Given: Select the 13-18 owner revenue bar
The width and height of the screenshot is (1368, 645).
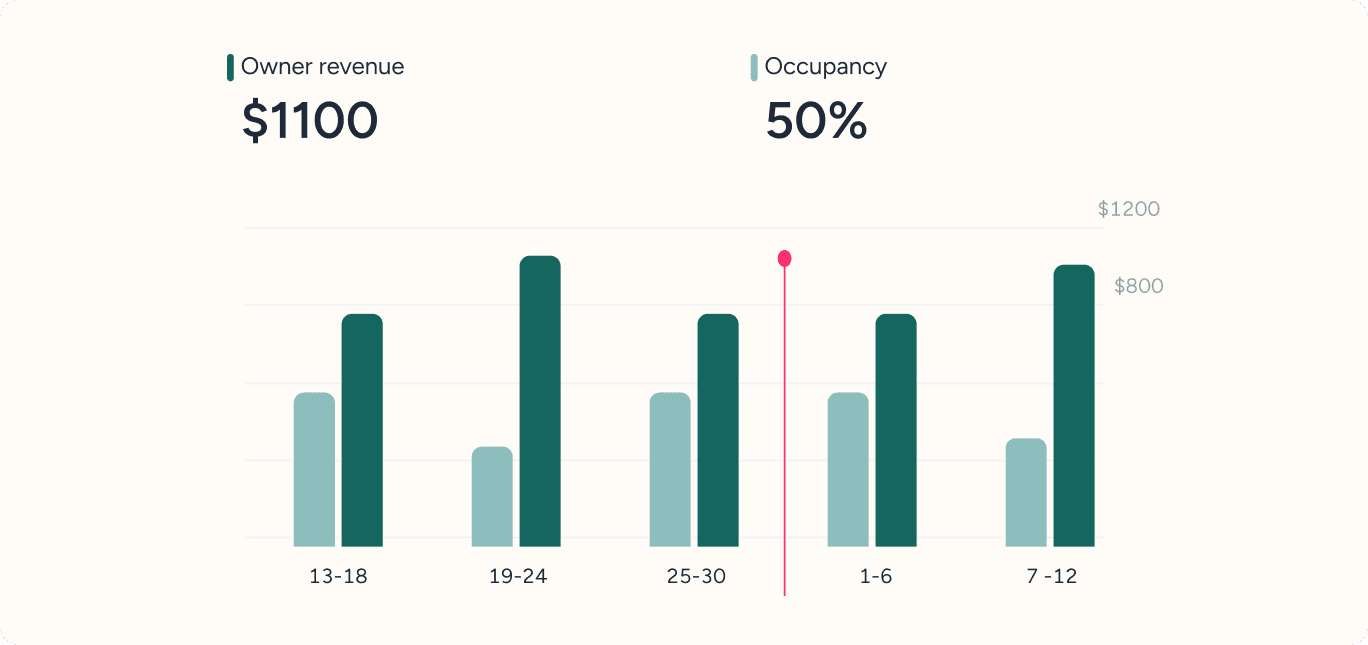Looking at the screenshot, I should (x=362, y=430).
